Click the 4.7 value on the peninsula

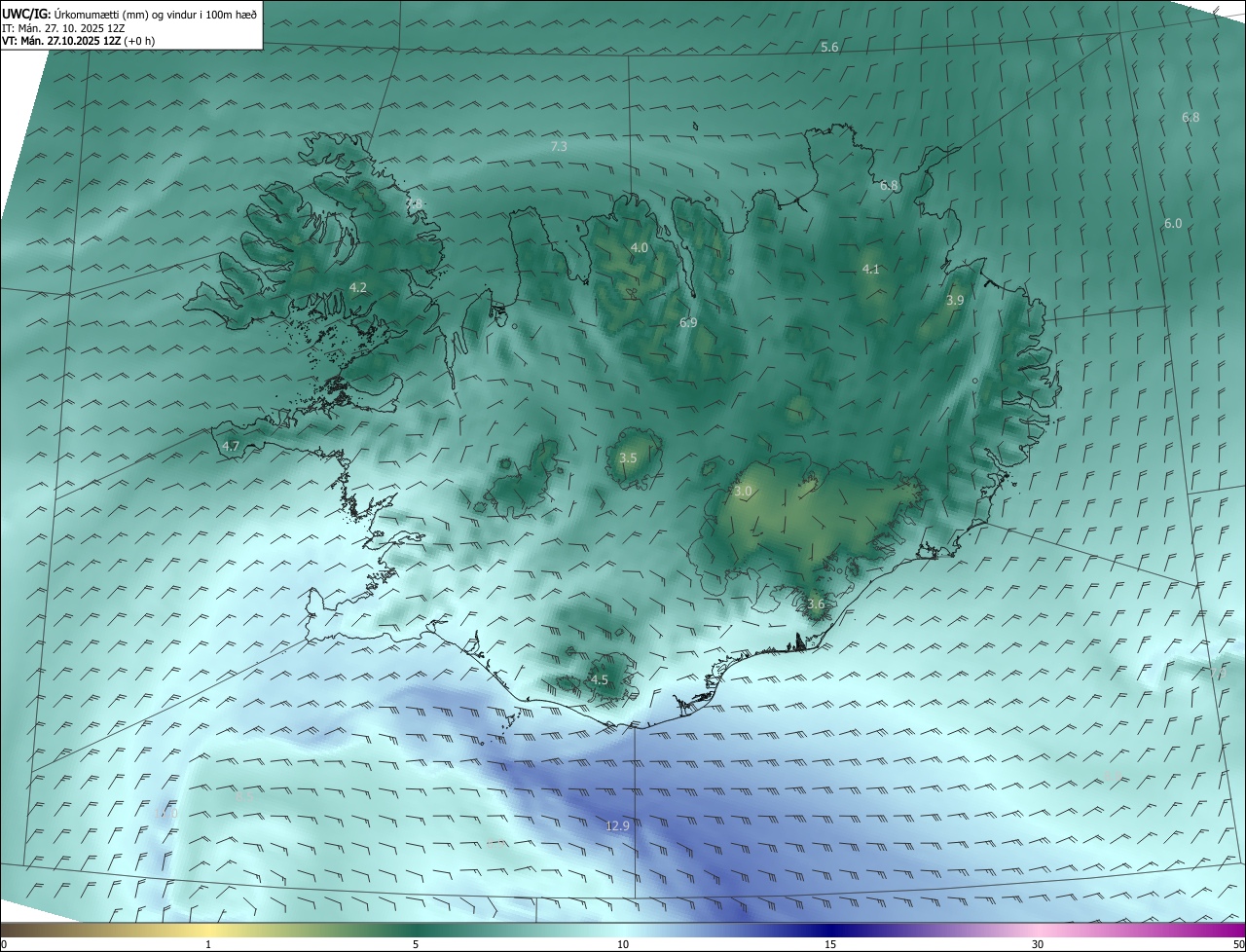[x=231, y=446]
